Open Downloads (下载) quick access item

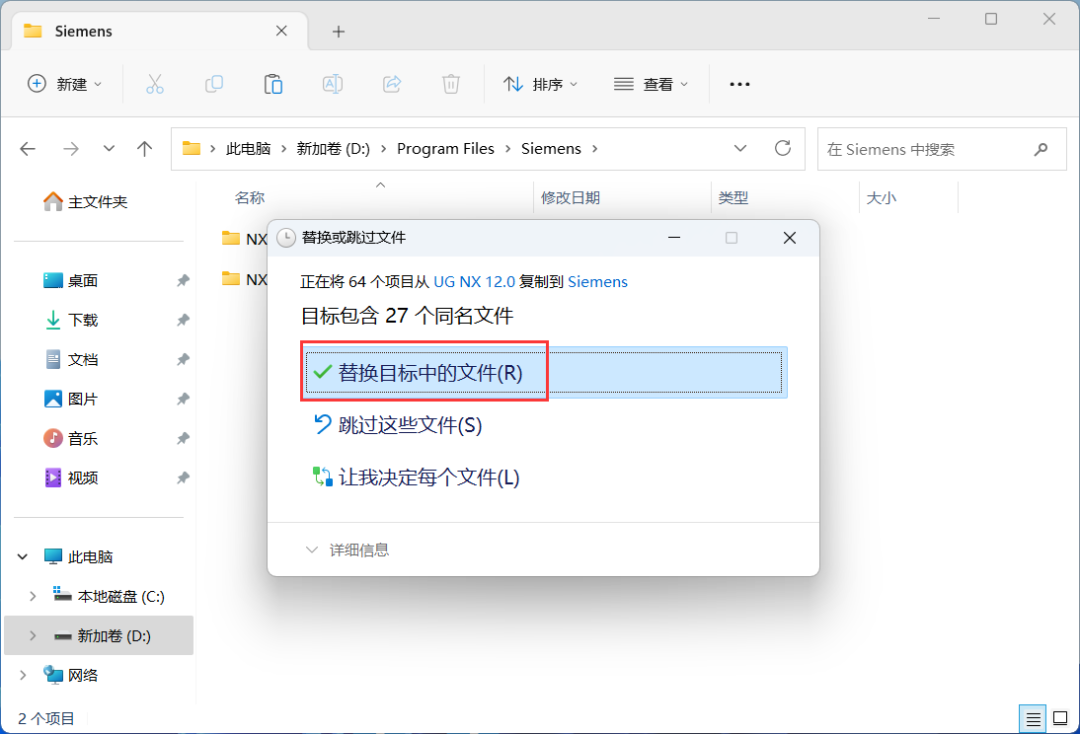coord(71,319)
